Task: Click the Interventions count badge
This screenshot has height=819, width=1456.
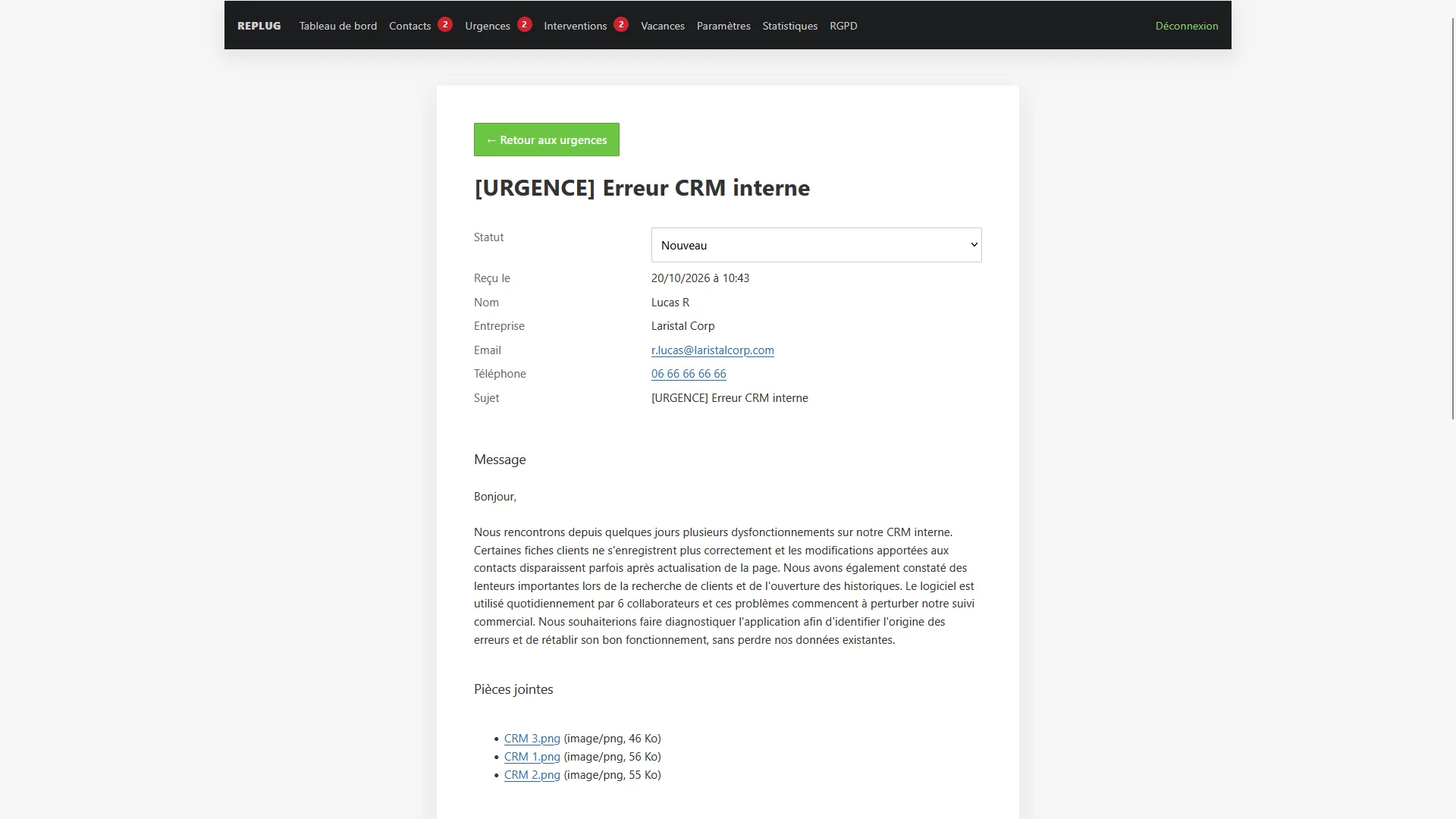Action: (621, 24)
